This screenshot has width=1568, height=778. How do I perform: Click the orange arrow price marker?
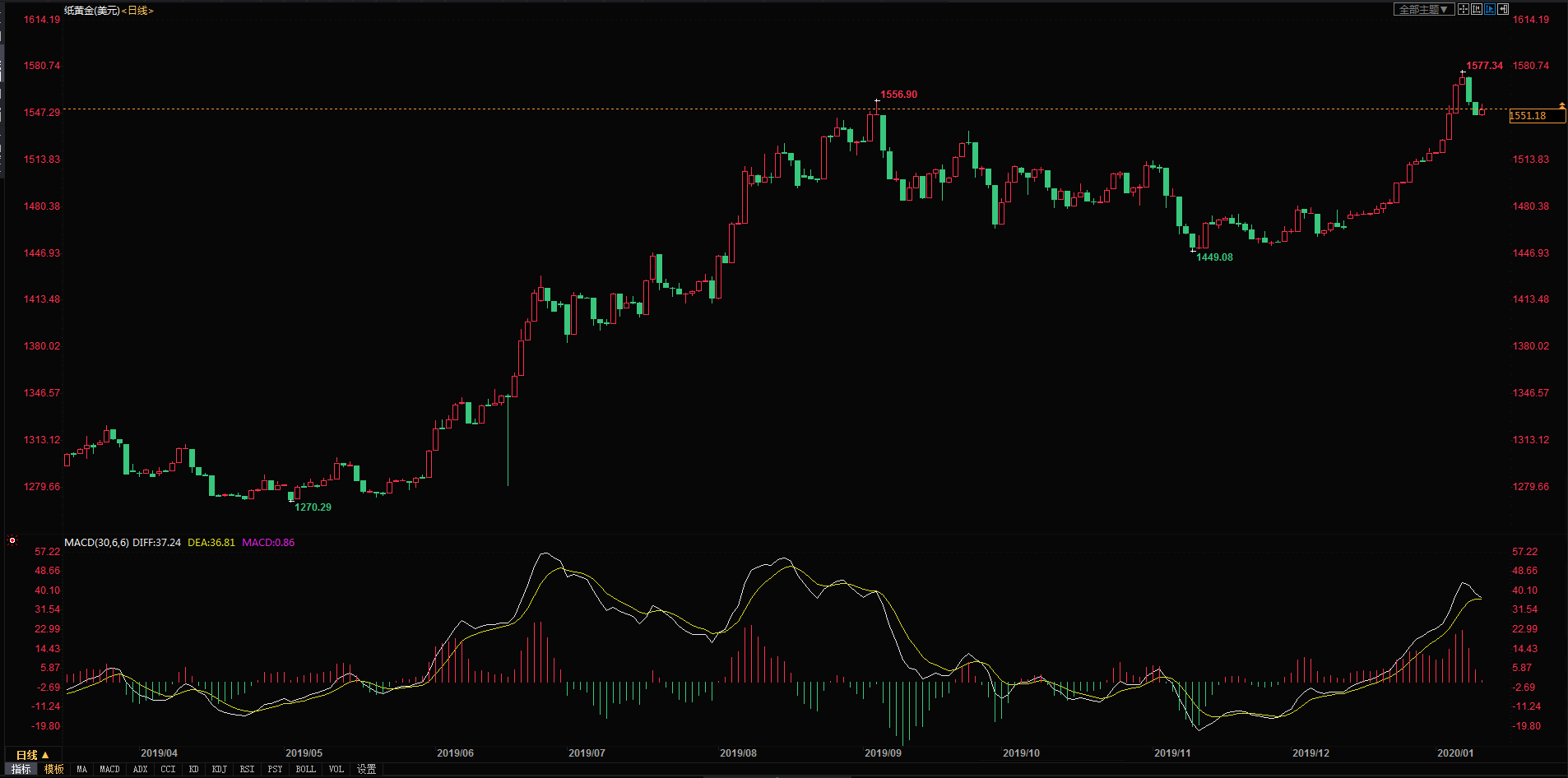point(1561,106)
